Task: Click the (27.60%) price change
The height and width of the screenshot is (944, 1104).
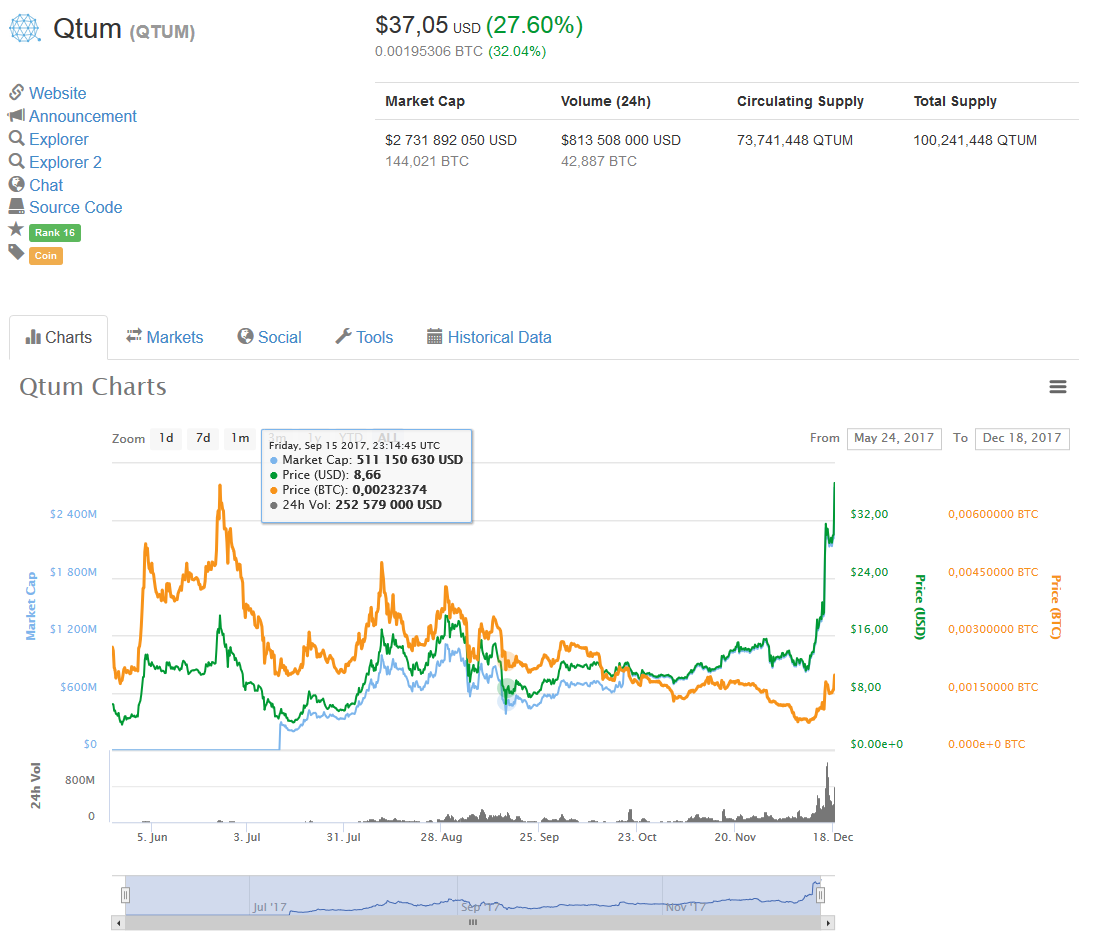Action: click(x=534, y=25)
